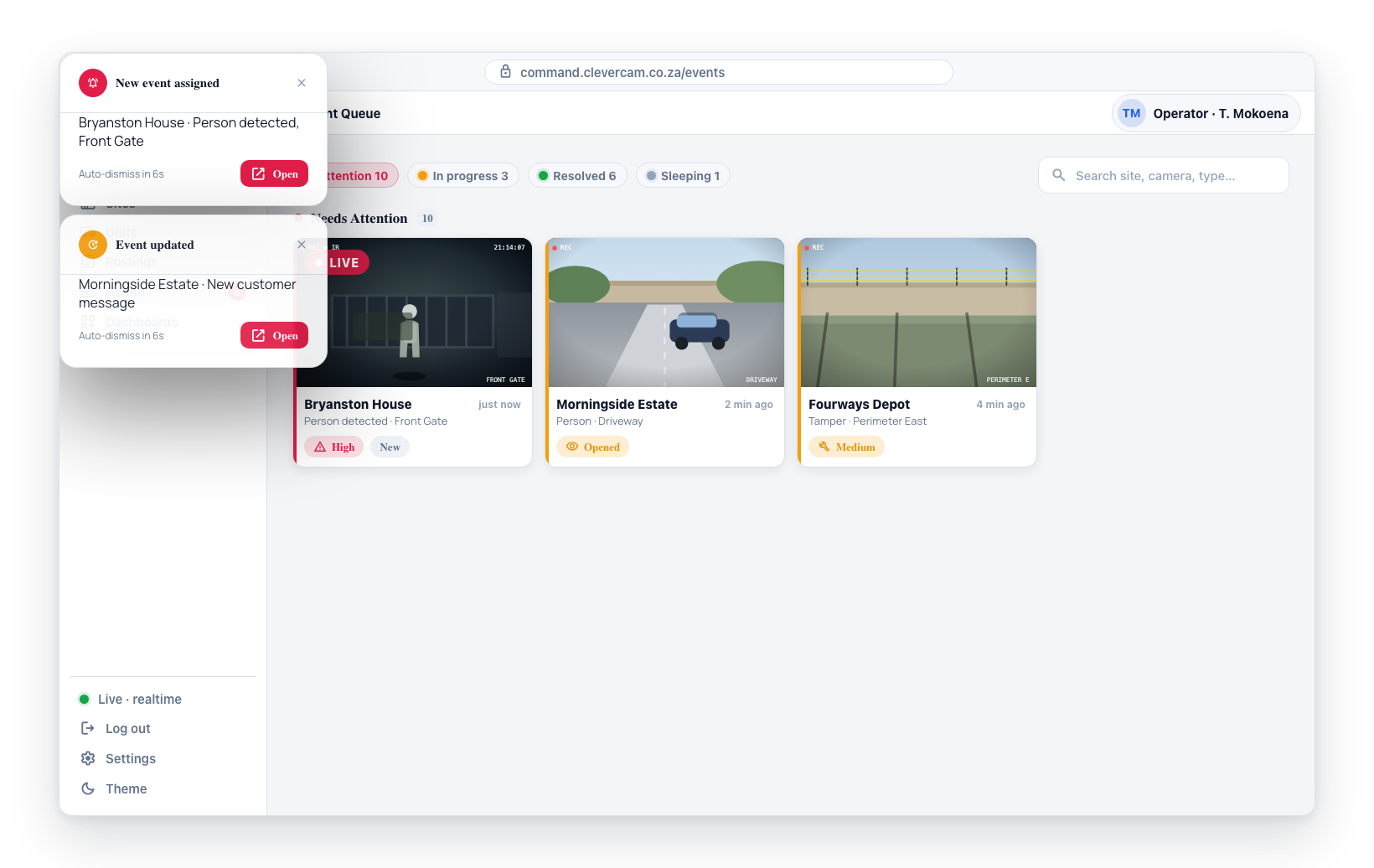Click the "Live · realtime" status label
The image size is (1374, 868).
[140, 700]
